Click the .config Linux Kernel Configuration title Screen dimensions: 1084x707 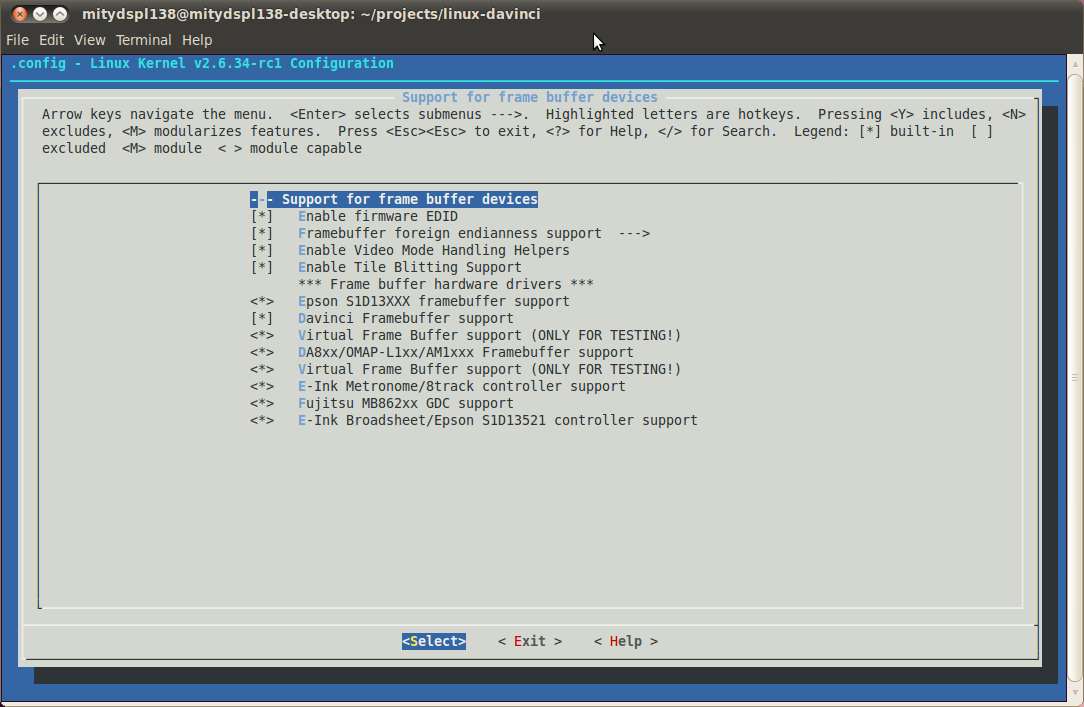(202, 63)
